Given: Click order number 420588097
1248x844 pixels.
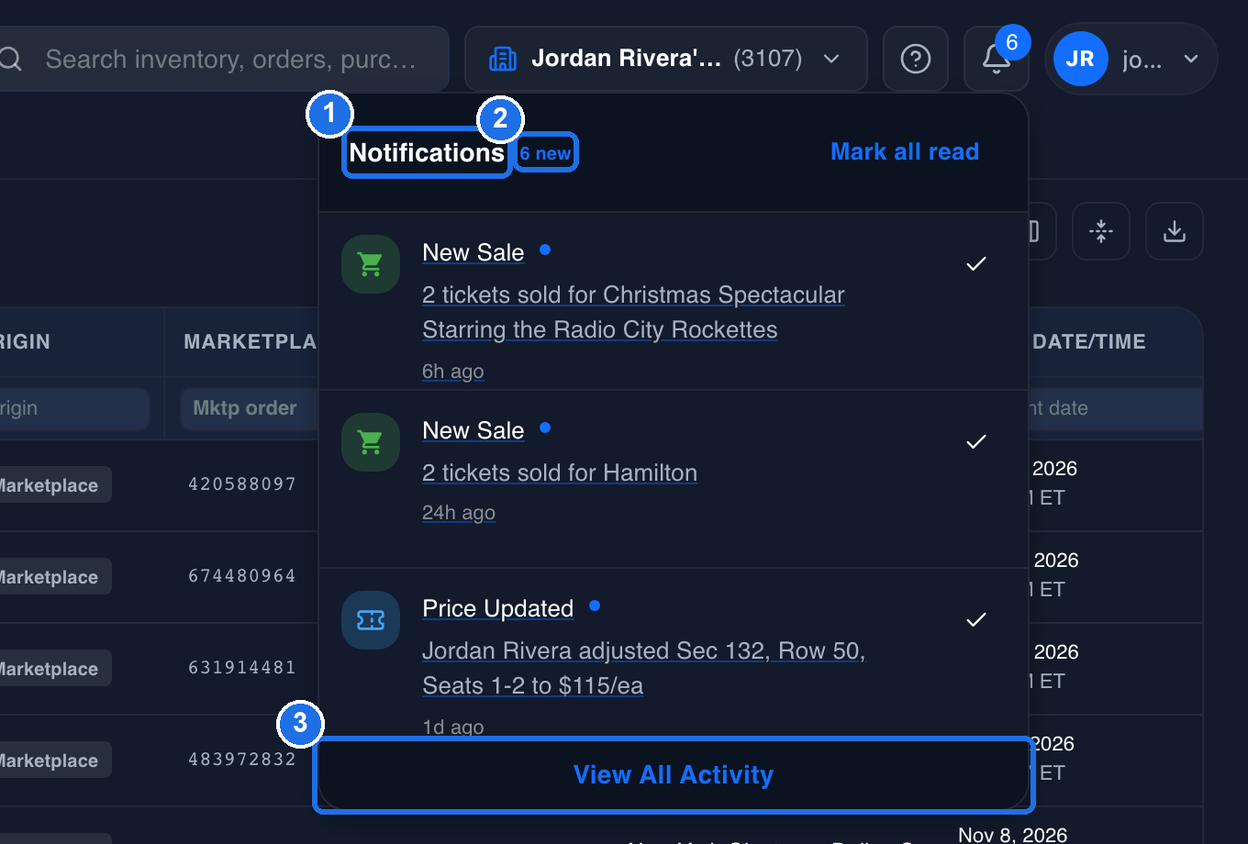Looking at the screenshot, I should point(242,484).
